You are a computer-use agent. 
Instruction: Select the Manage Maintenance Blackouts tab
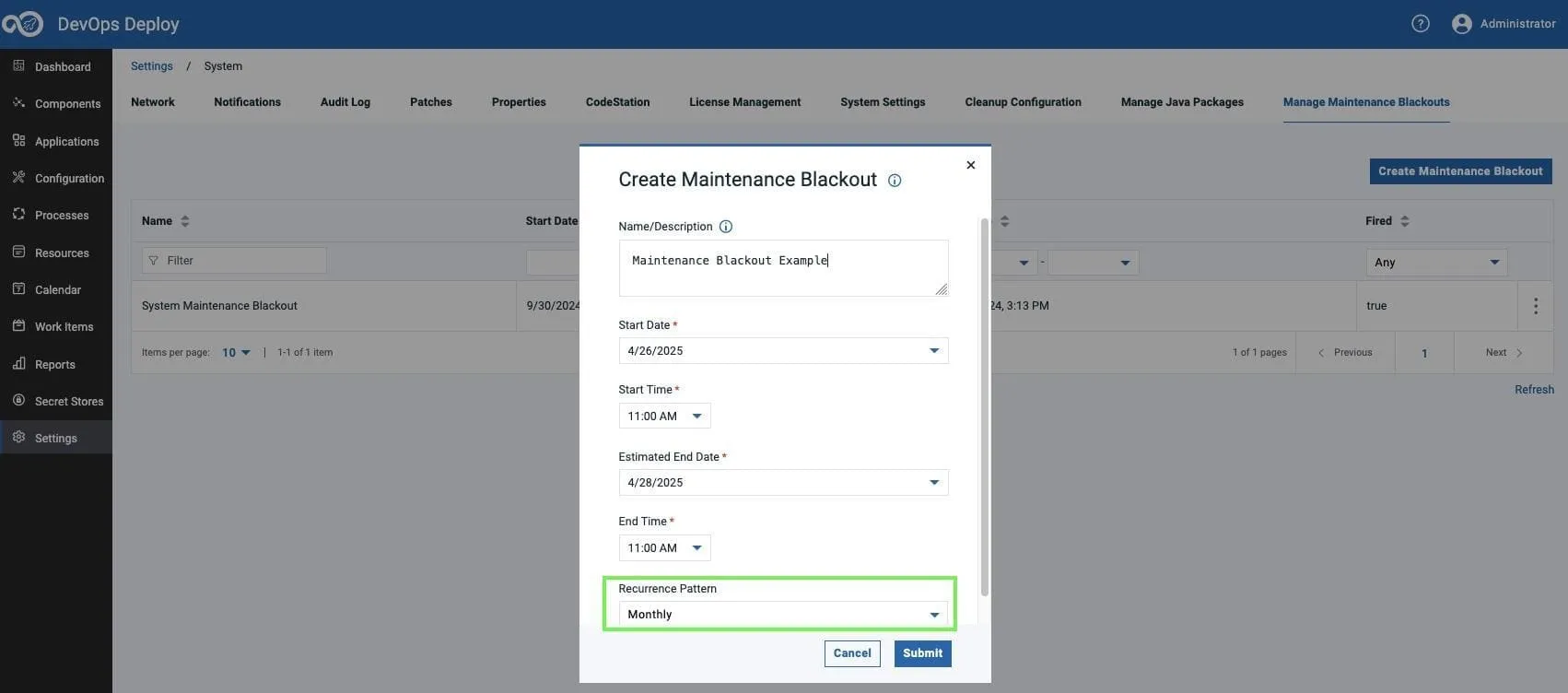point(1366,102)
